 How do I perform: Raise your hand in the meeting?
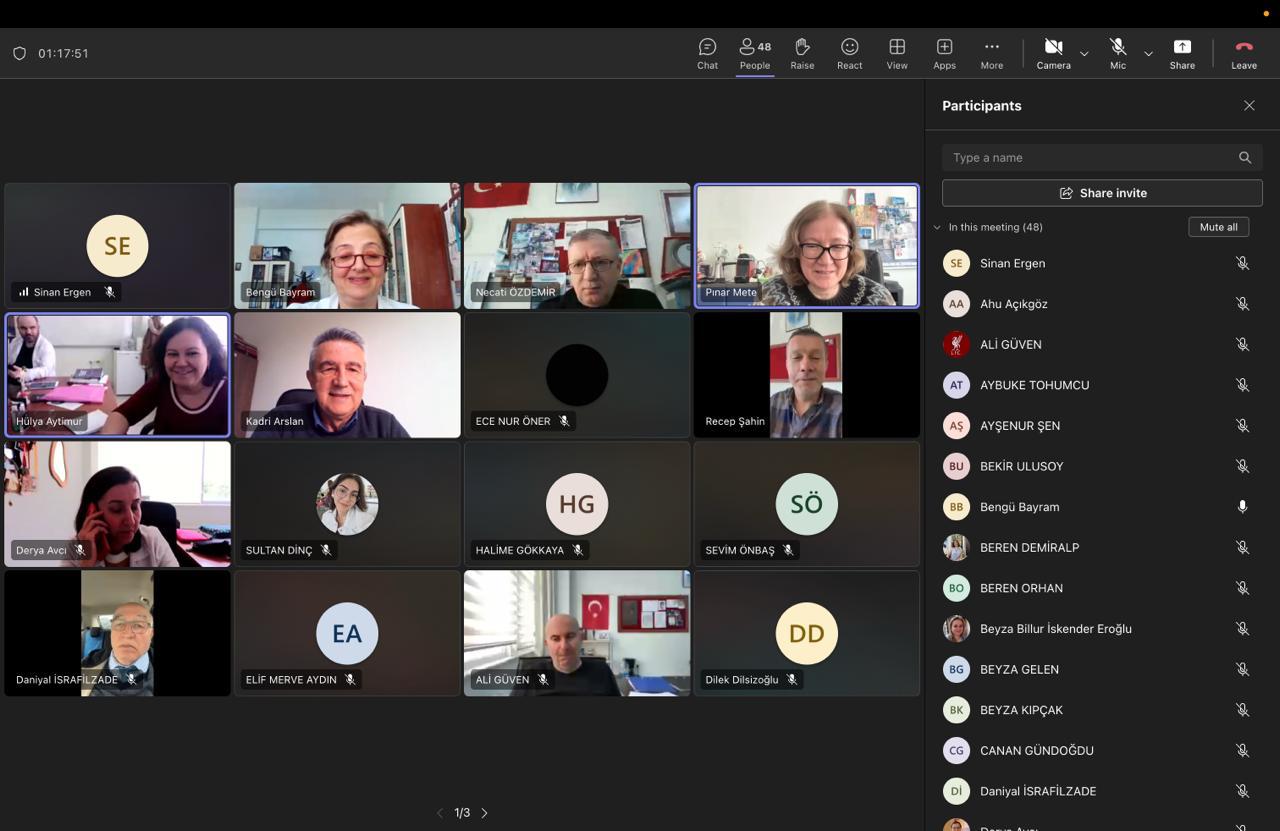click(x=802, y=53)
